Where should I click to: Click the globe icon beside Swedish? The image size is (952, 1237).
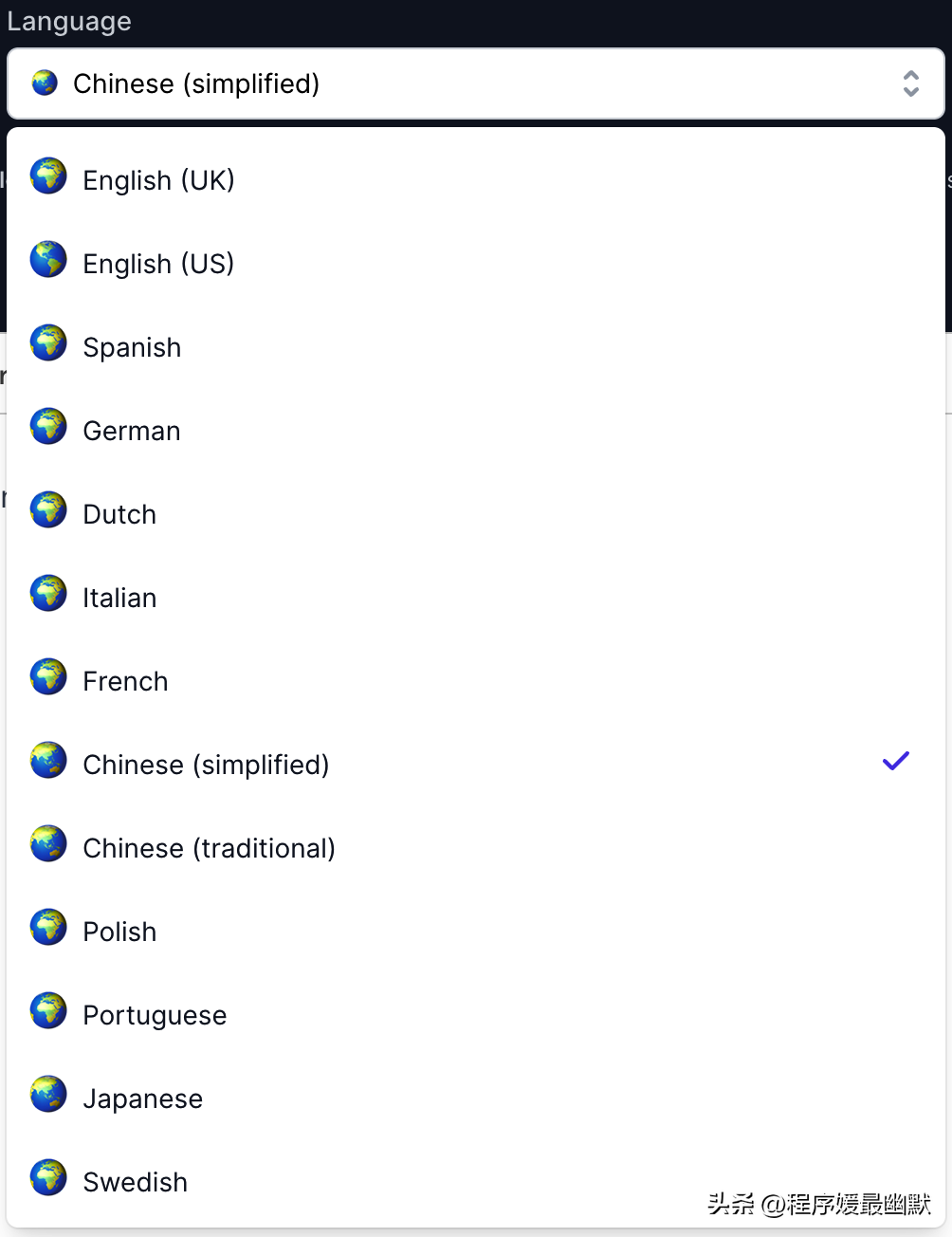[48, 1178]
